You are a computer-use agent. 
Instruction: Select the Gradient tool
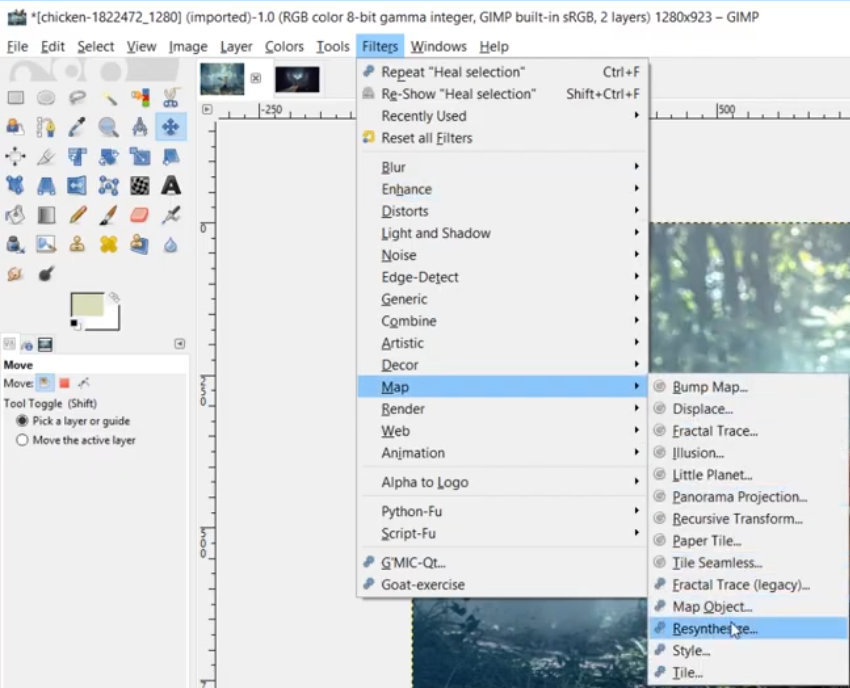(x=46, y=215)
